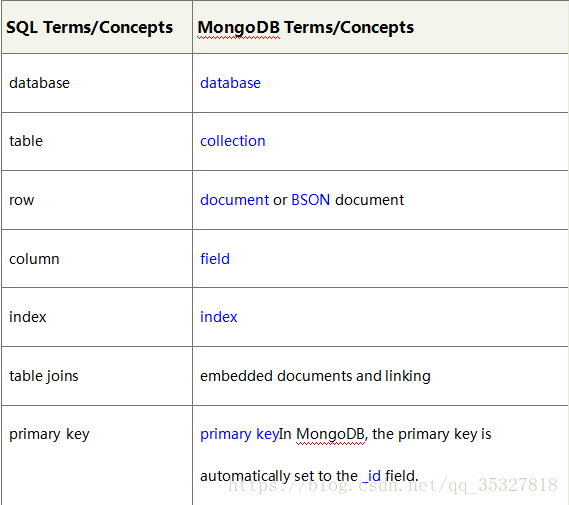Open the field link
Screen dimensions: 569x505
[215, 259]
